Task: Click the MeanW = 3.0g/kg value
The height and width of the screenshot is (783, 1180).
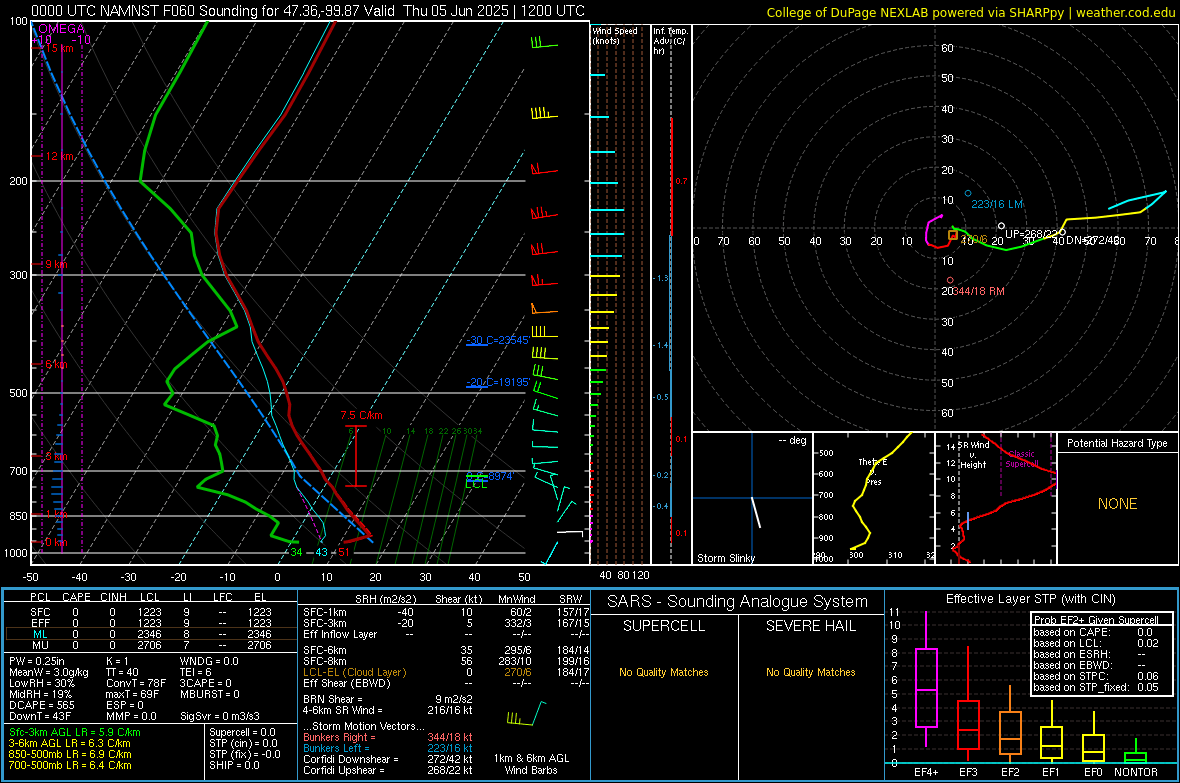Action: pos(49,672)
